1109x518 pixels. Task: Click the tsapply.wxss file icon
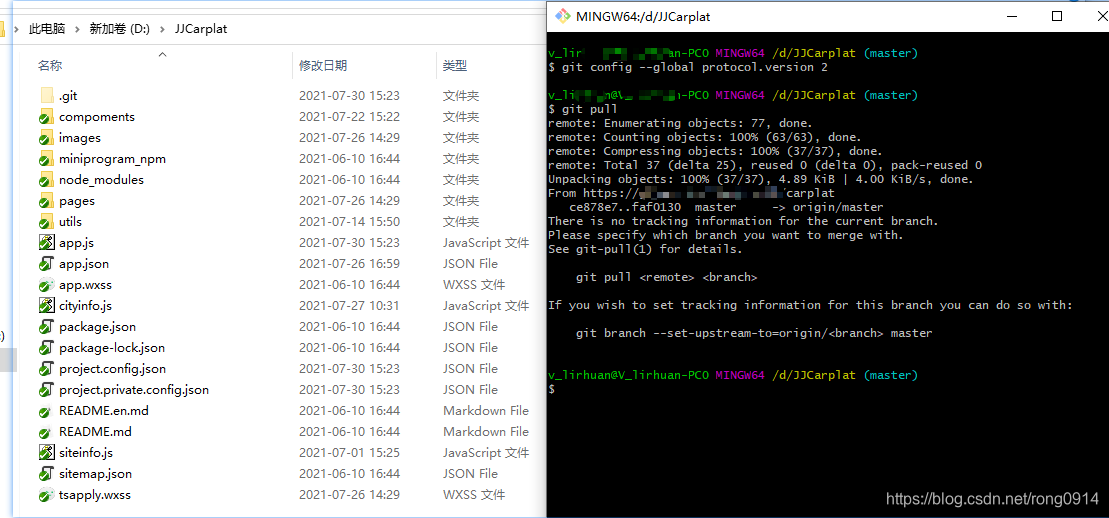47,495
